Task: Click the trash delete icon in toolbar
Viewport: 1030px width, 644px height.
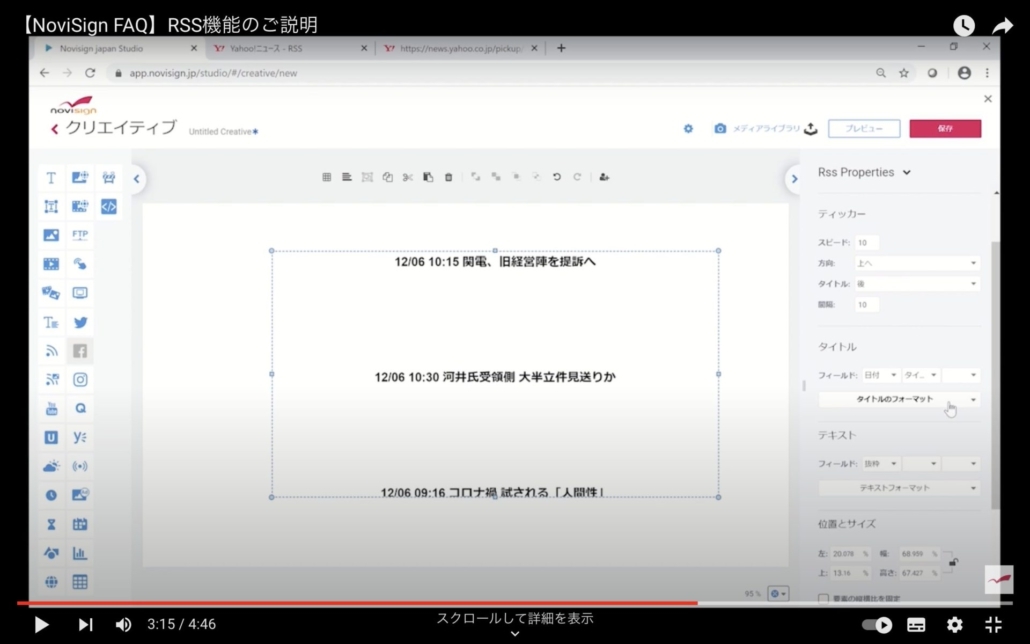Action: tap(448, 177)
